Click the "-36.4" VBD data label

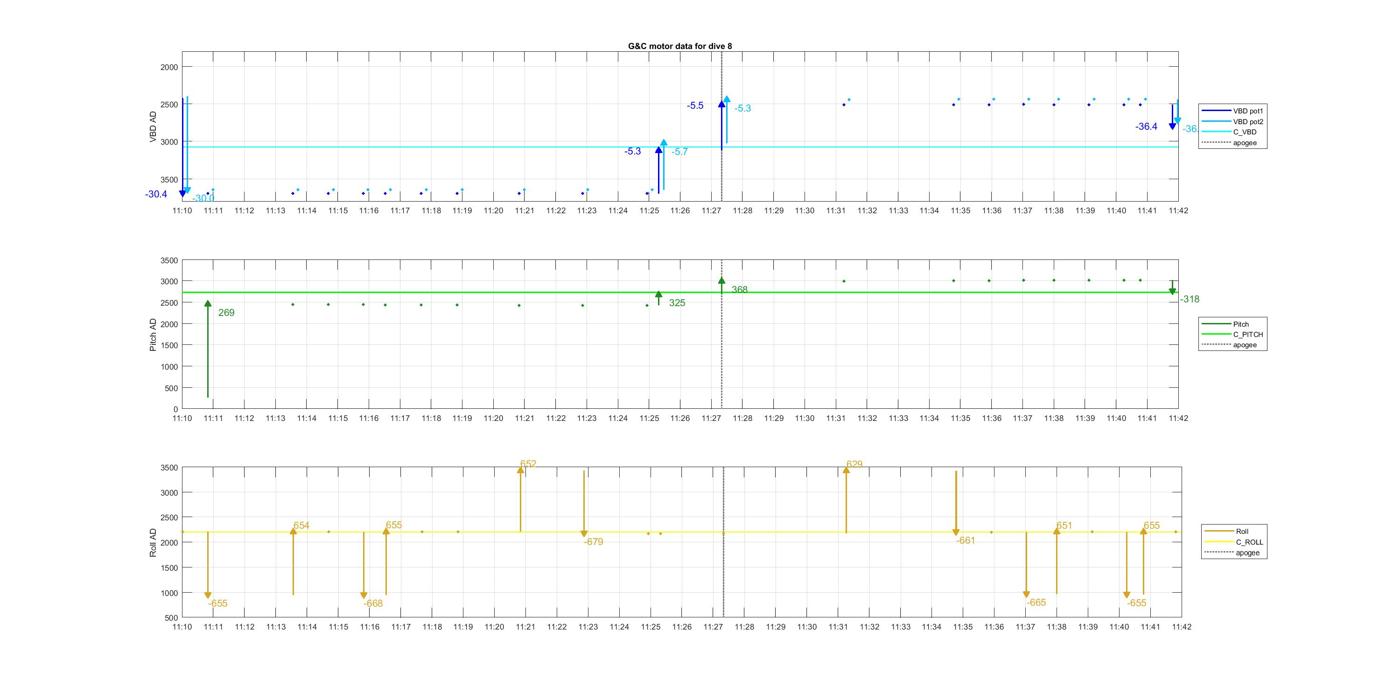coord(1146,127)
